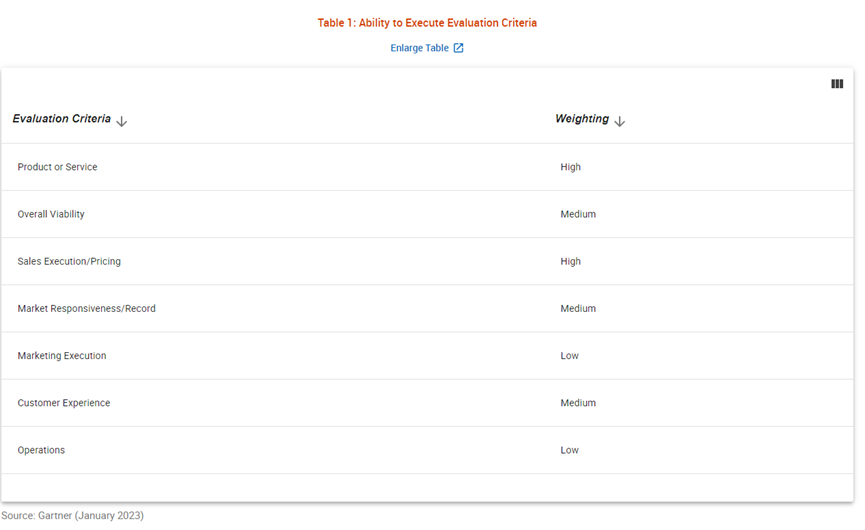Click the Low weighting for Operations
Viewport: 865px width, 530px height.
tap(569, 450)
